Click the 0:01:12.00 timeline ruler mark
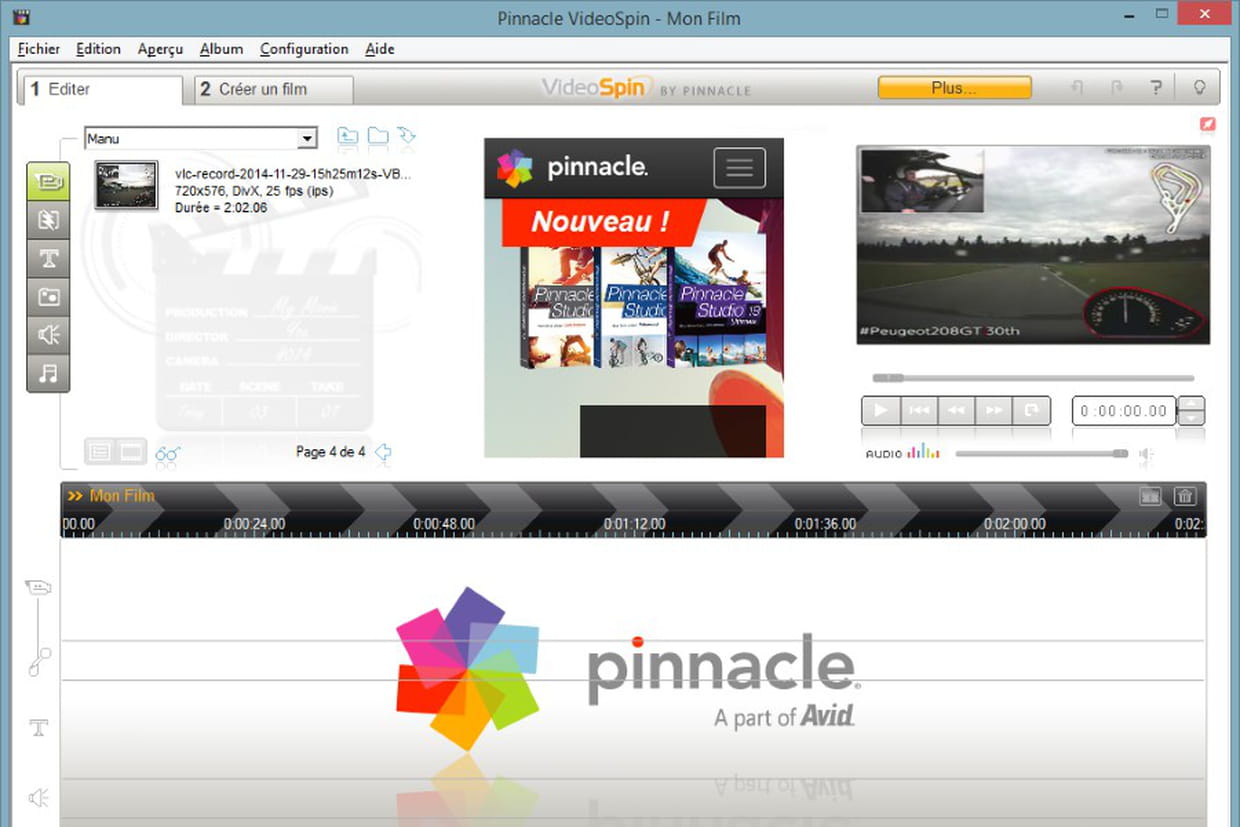The height and width of the screenshot is (827, 1240). pos(634,524)
